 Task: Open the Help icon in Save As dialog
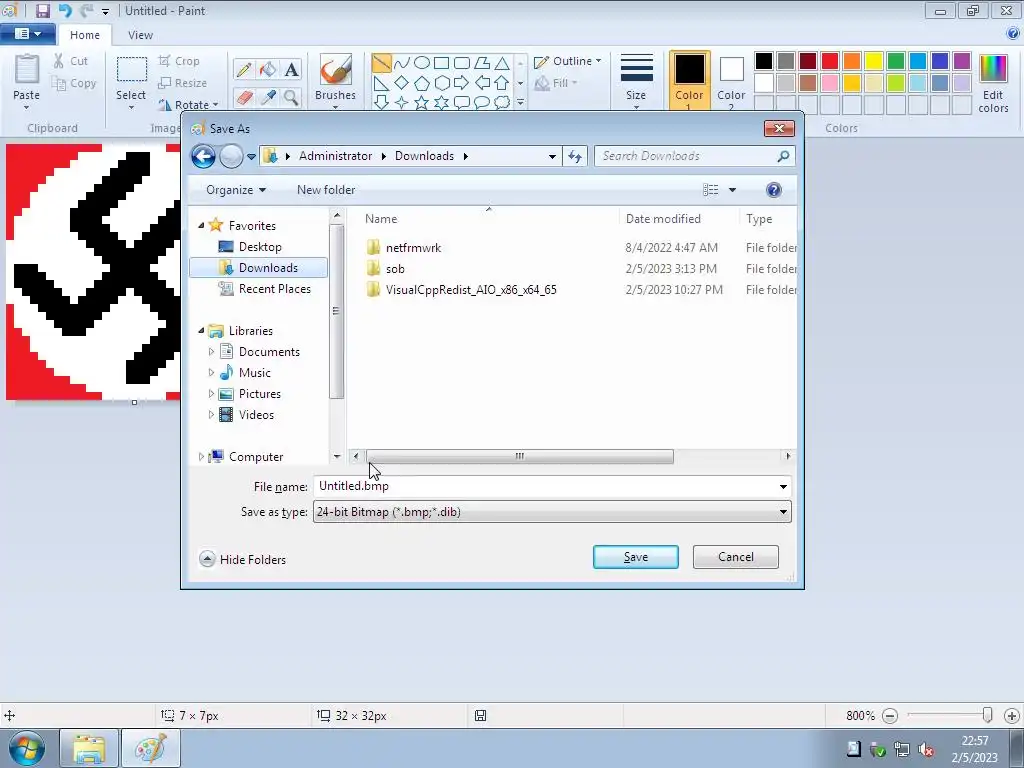point(773,190)
